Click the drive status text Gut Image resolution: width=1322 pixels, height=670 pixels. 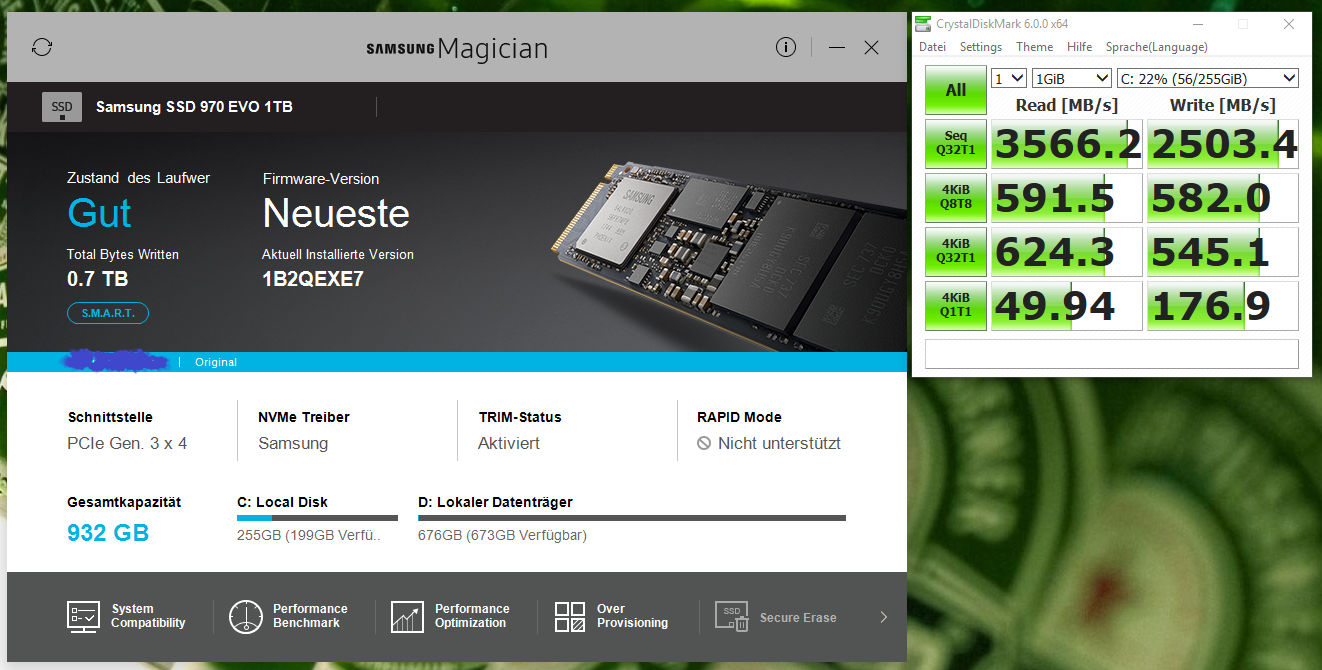pyautogui.click(x=100, y=213)
